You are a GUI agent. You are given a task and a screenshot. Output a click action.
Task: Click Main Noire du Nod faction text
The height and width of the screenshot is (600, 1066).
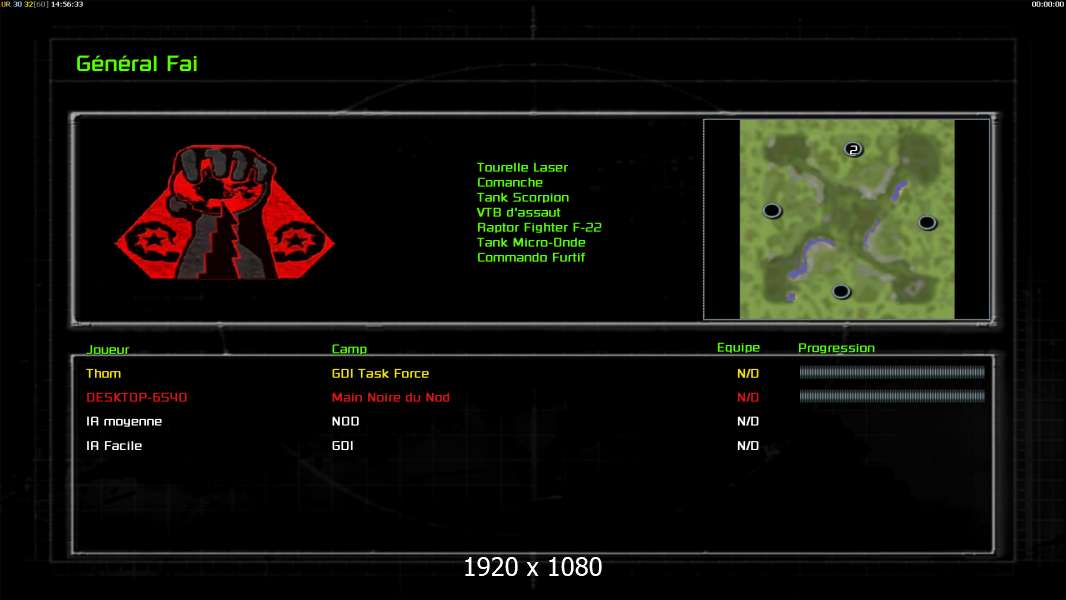(390, 397)
